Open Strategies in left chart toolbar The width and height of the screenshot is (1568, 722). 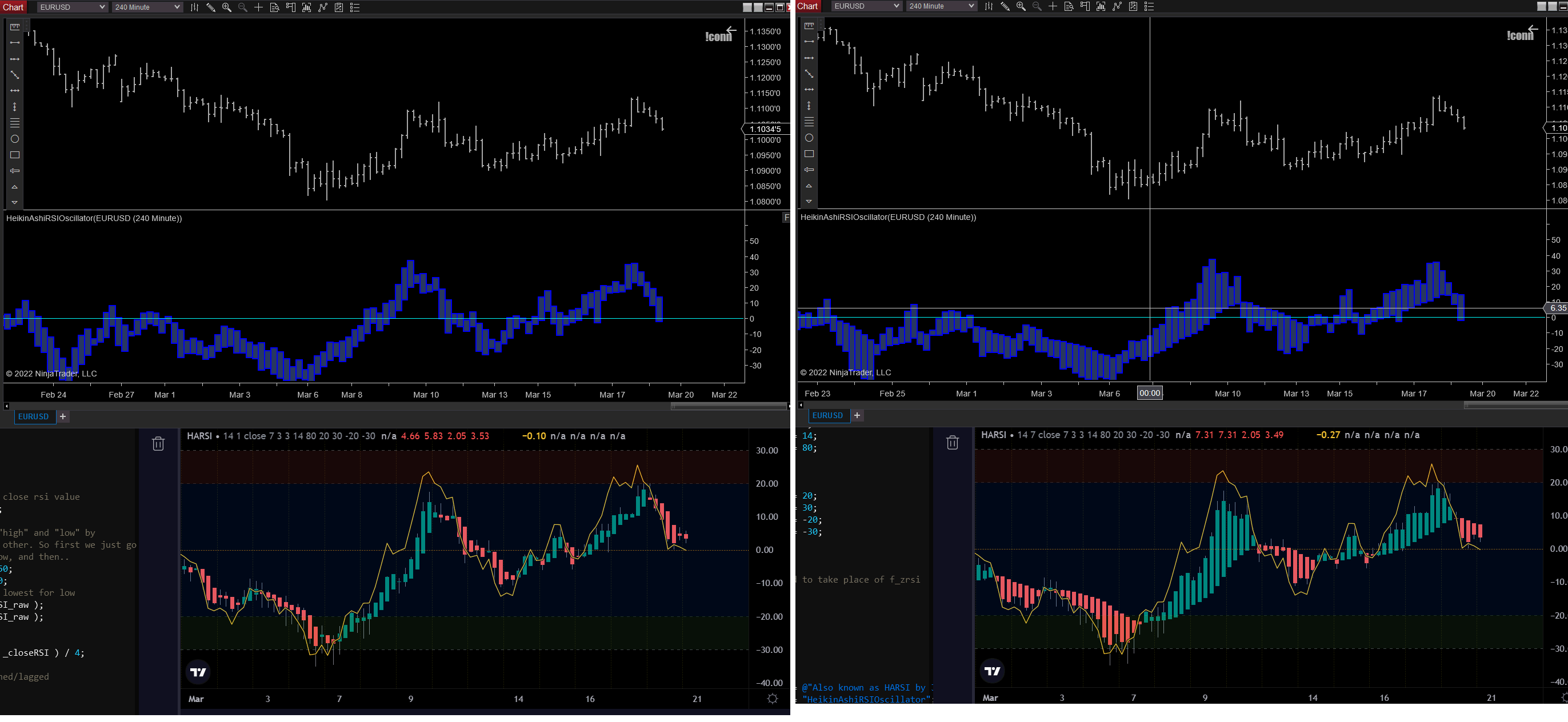point(323,7)
